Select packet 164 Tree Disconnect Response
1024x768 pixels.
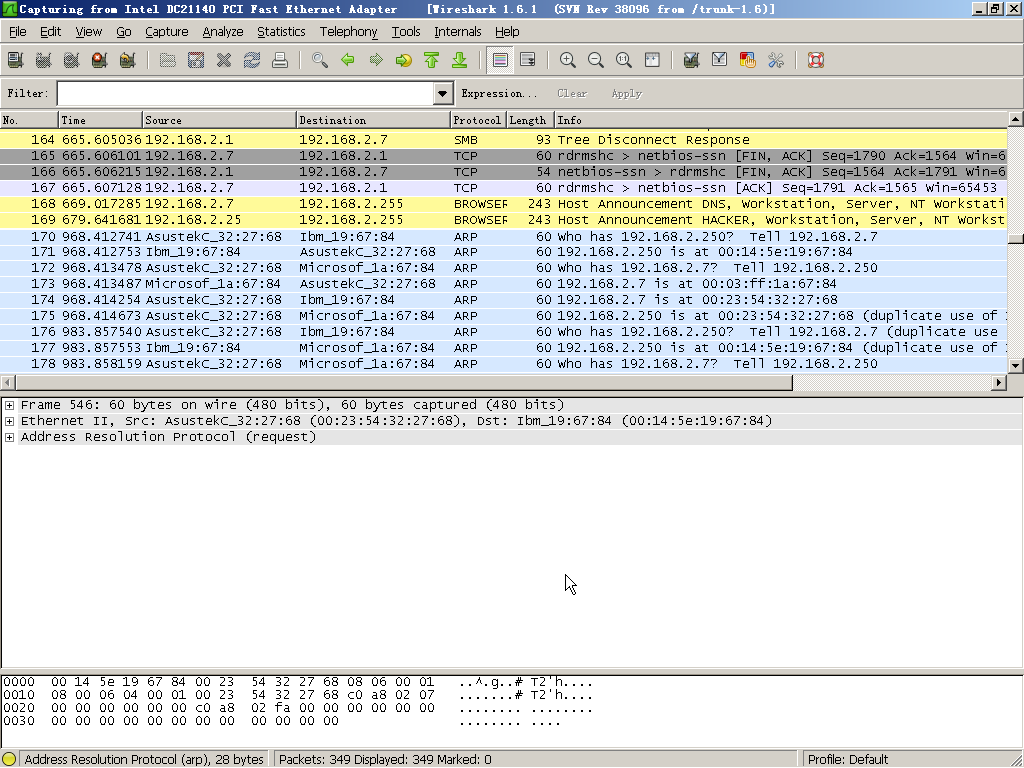pos(503,140)
